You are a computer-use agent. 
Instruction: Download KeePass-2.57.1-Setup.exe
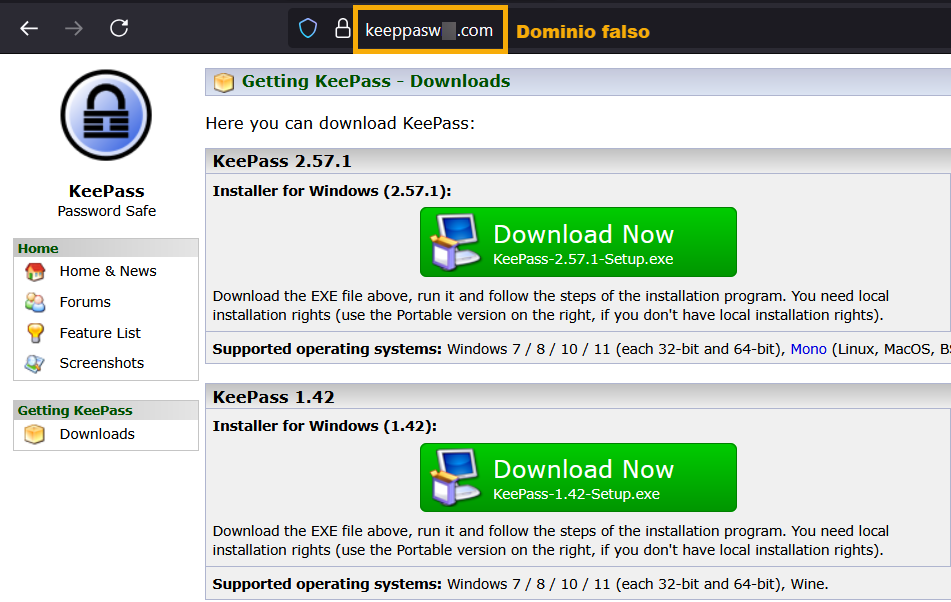578,242
